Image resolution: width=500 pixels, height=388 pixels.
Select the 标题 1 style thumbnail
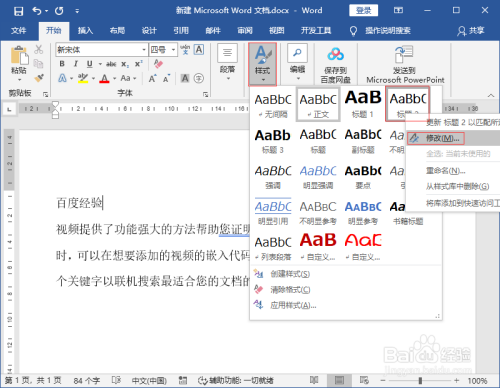pyautogui.click(x=363, y=104)
